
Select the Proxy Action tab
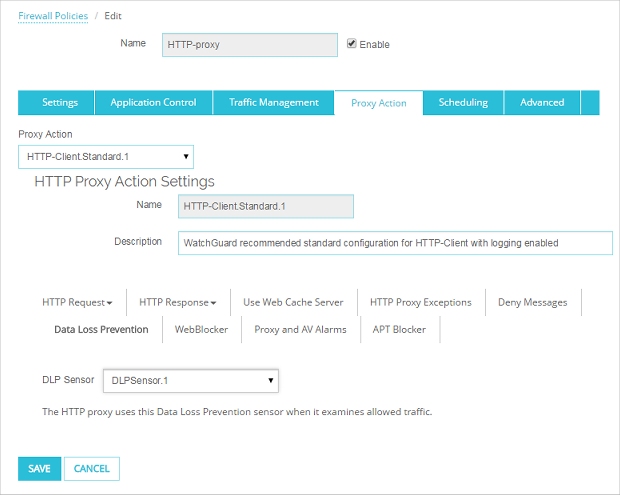pyautogui.click(x=379, y=104)
